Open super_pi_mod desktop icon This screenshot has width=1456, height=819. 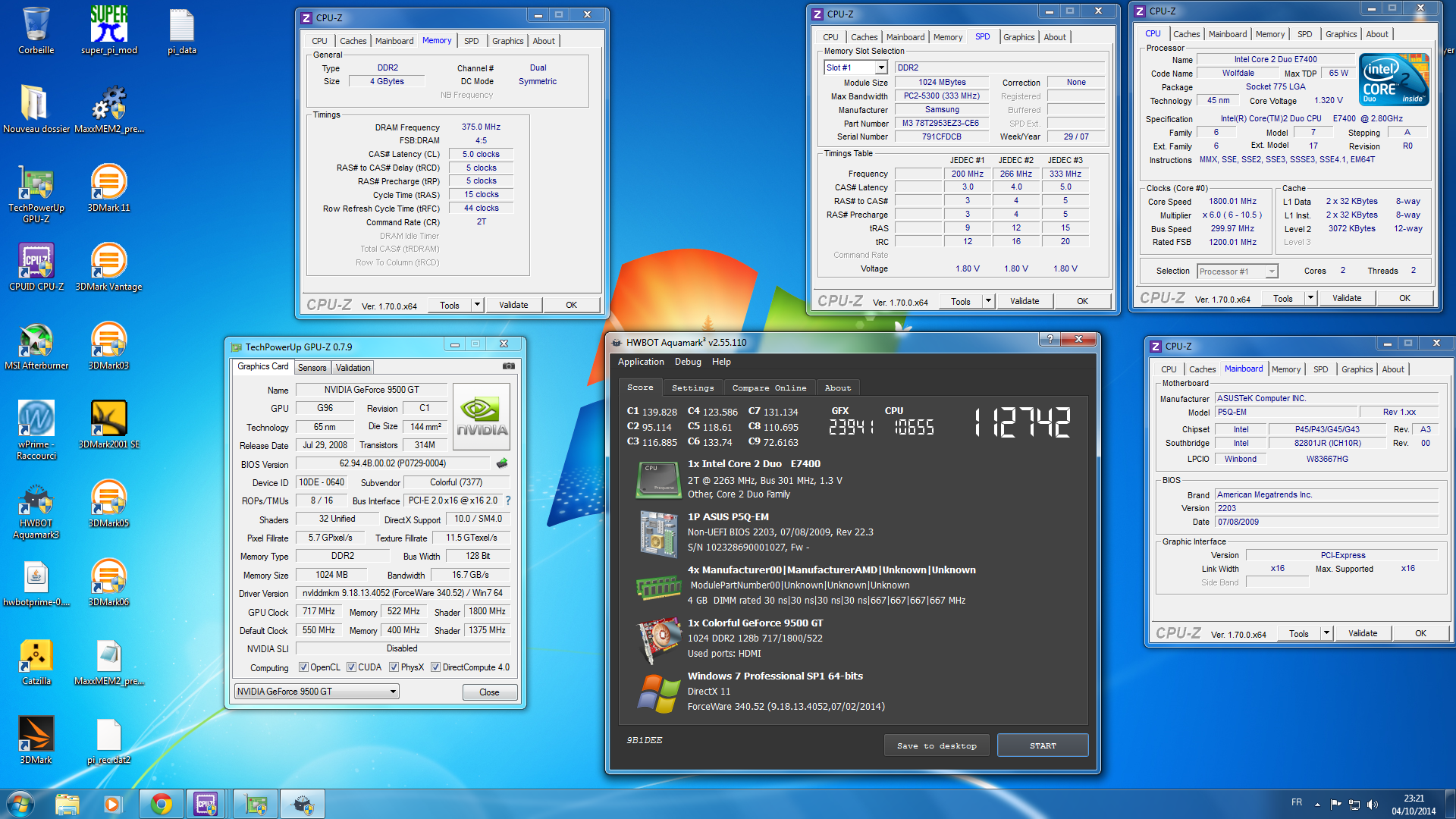coord(109,31)
